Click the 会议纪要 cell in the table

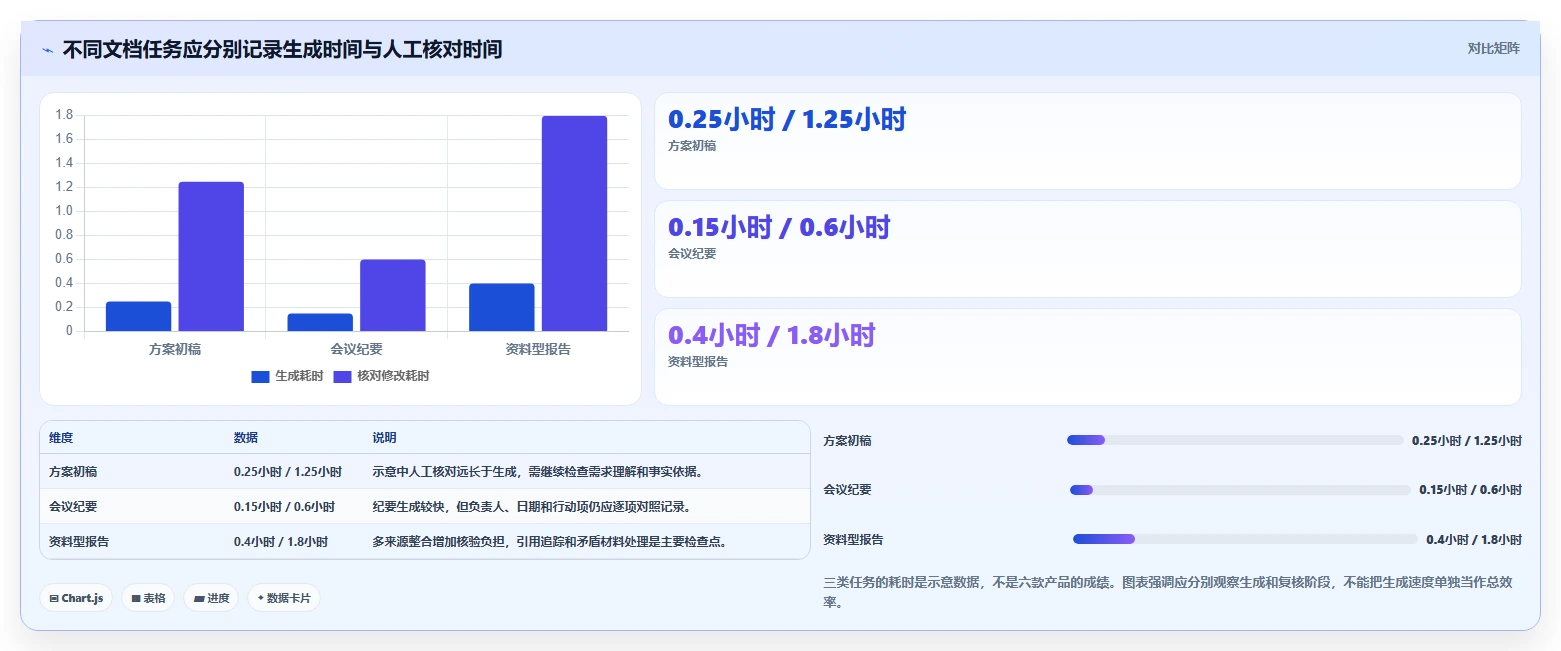[73, 507]
